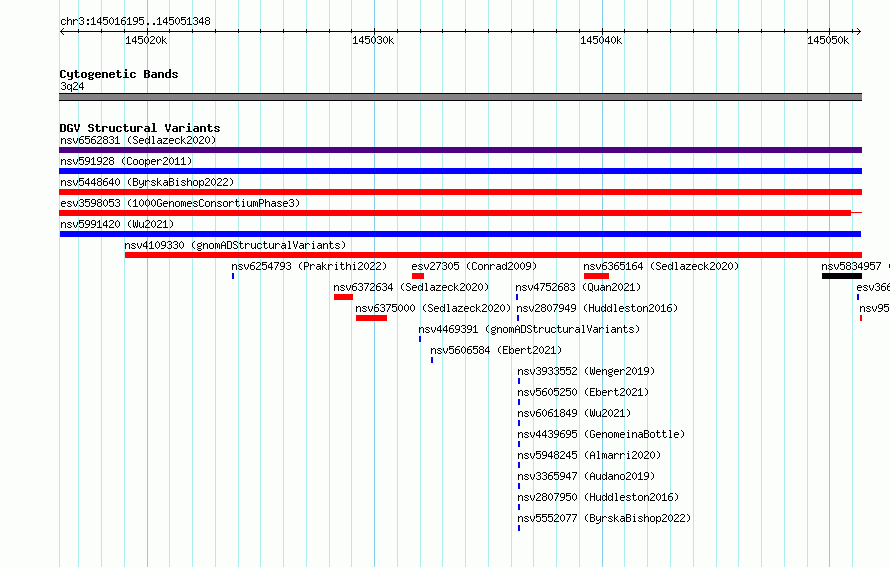Click the 3q24 band label

(72, 86)
